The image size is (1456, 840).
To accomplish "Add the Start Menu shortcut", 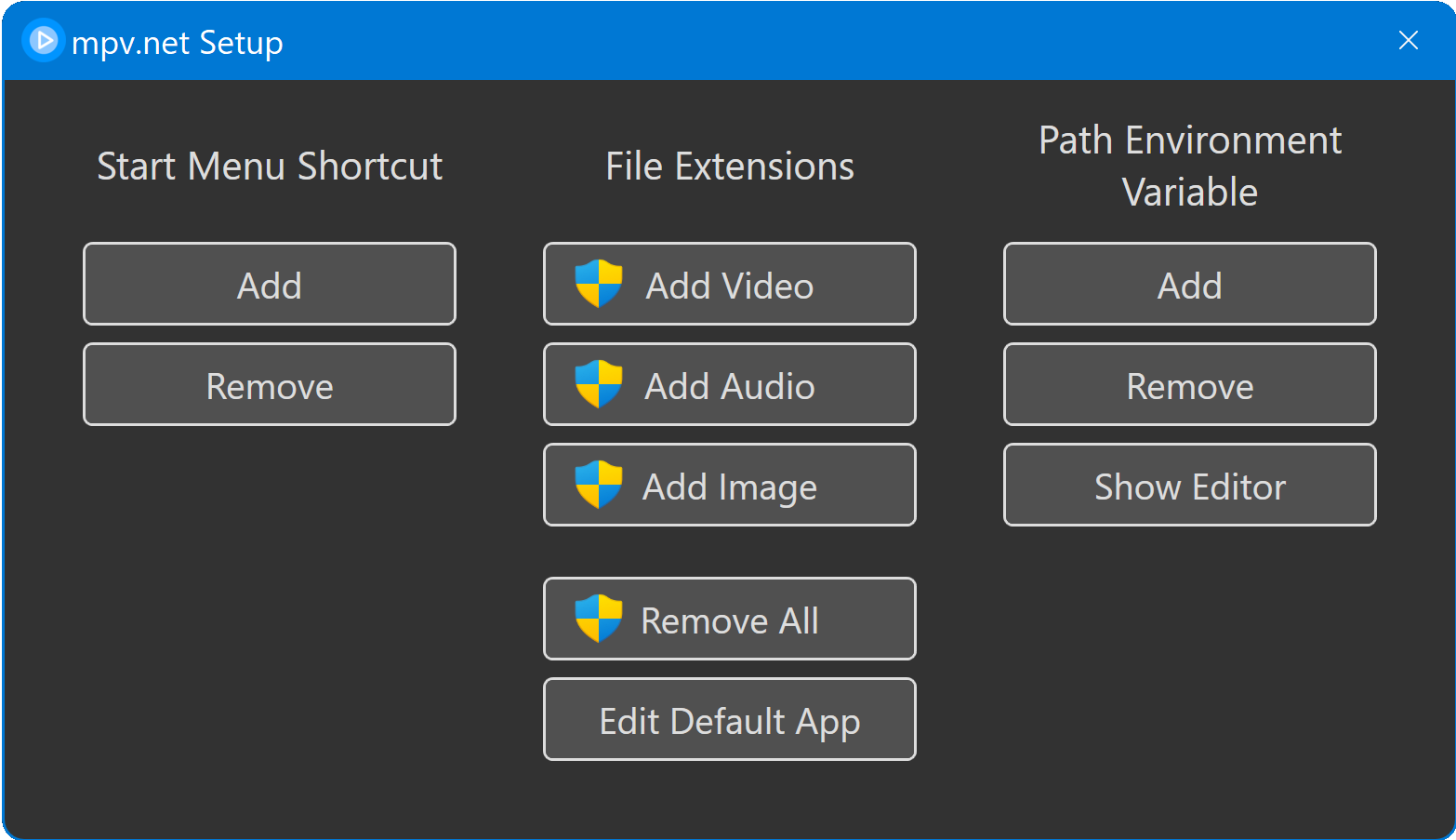I will [x=270, y=284].
